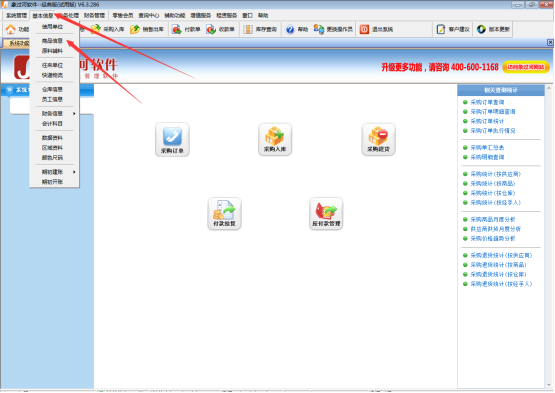Select 商品信息 in the dropdown menu
Viewport: 555px width, 393px height.
point(52,41)
